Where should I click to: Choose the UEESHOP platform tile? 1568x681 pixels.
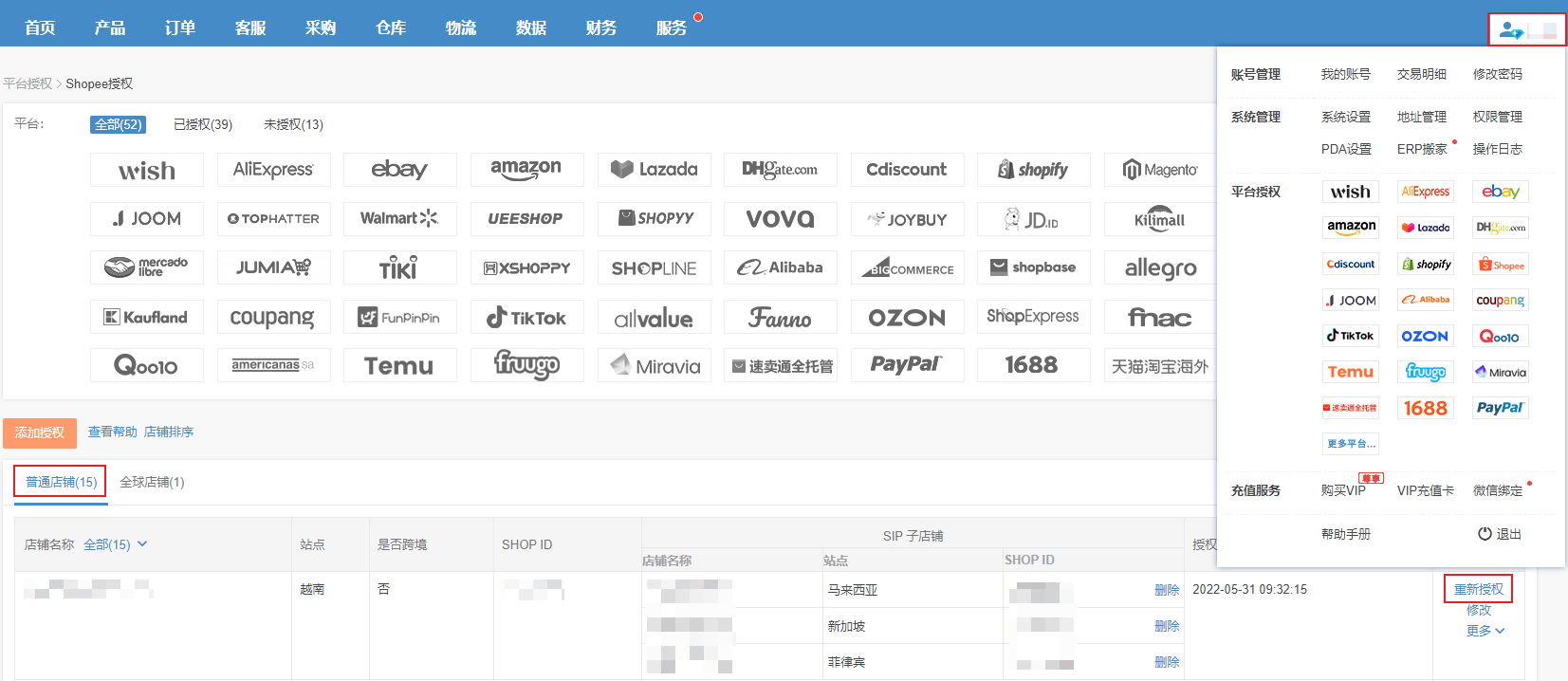tap(526, 219)
